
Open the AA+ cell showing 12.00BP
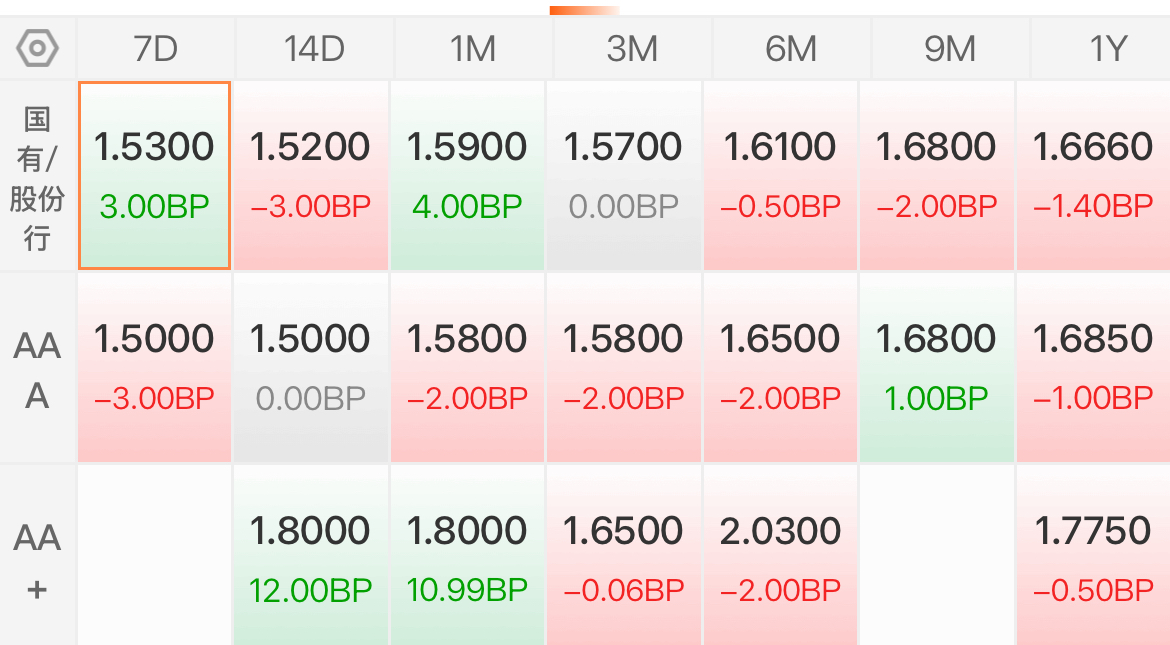point(310,556)
